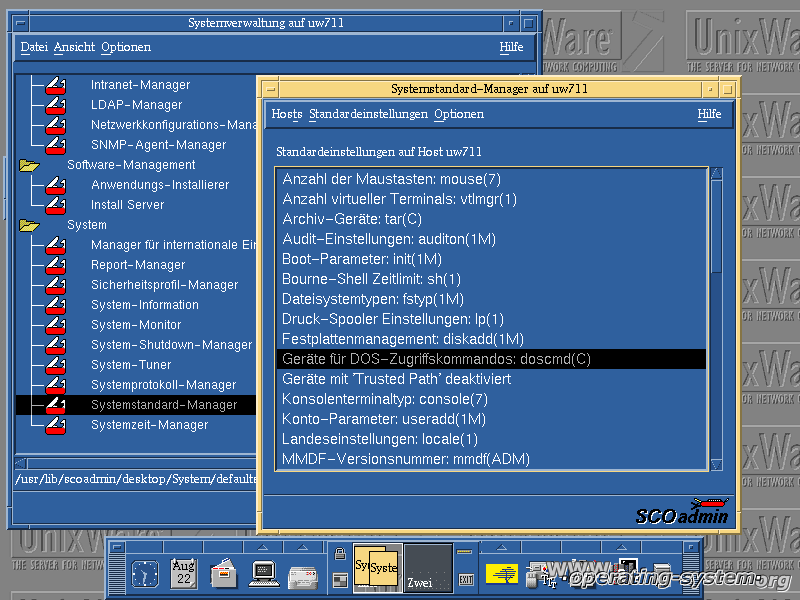Open Optionen menu in Systemstandard-Manager
This screenshot has width=800, height=600.
(x=459, y=114)
